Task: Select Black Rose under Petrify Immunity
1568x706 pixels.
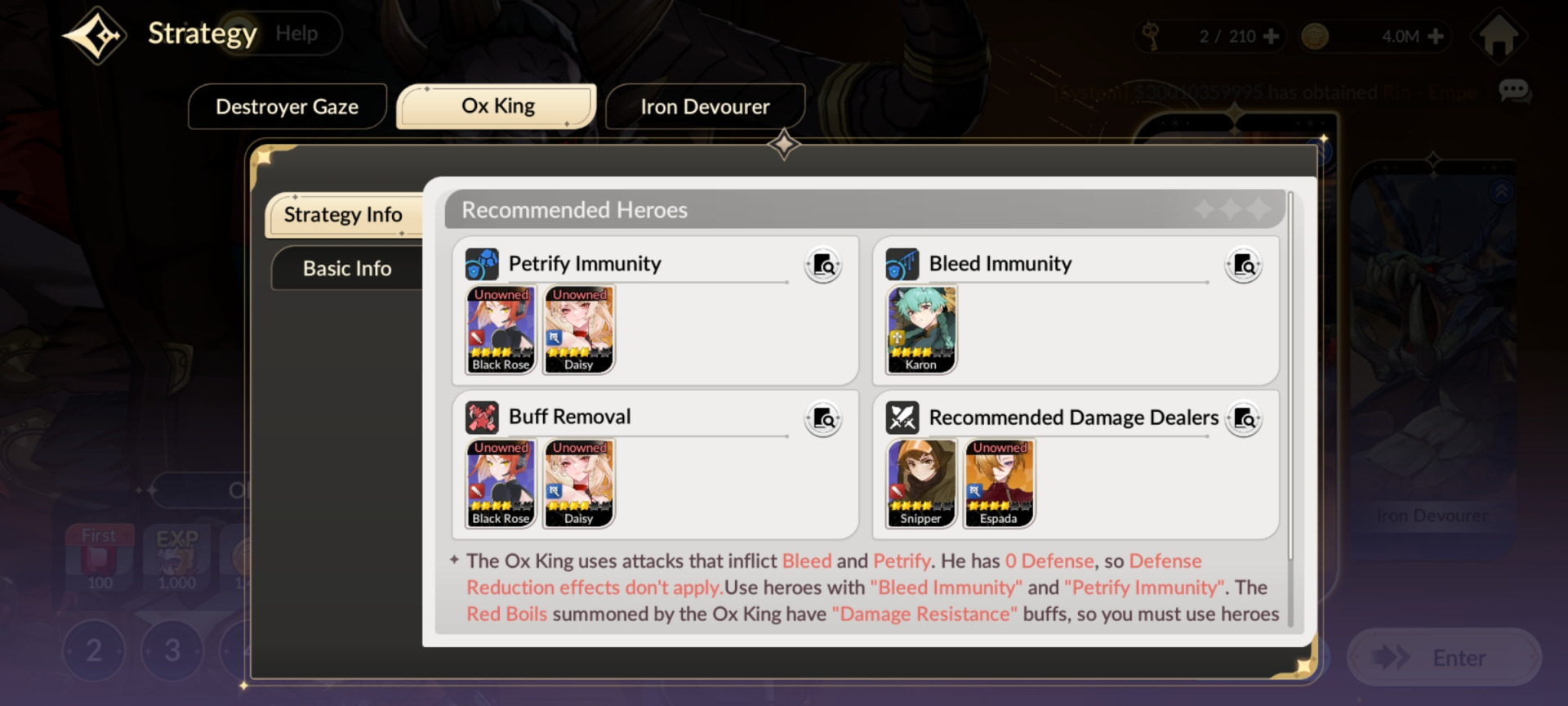Action: click(501, 330)
